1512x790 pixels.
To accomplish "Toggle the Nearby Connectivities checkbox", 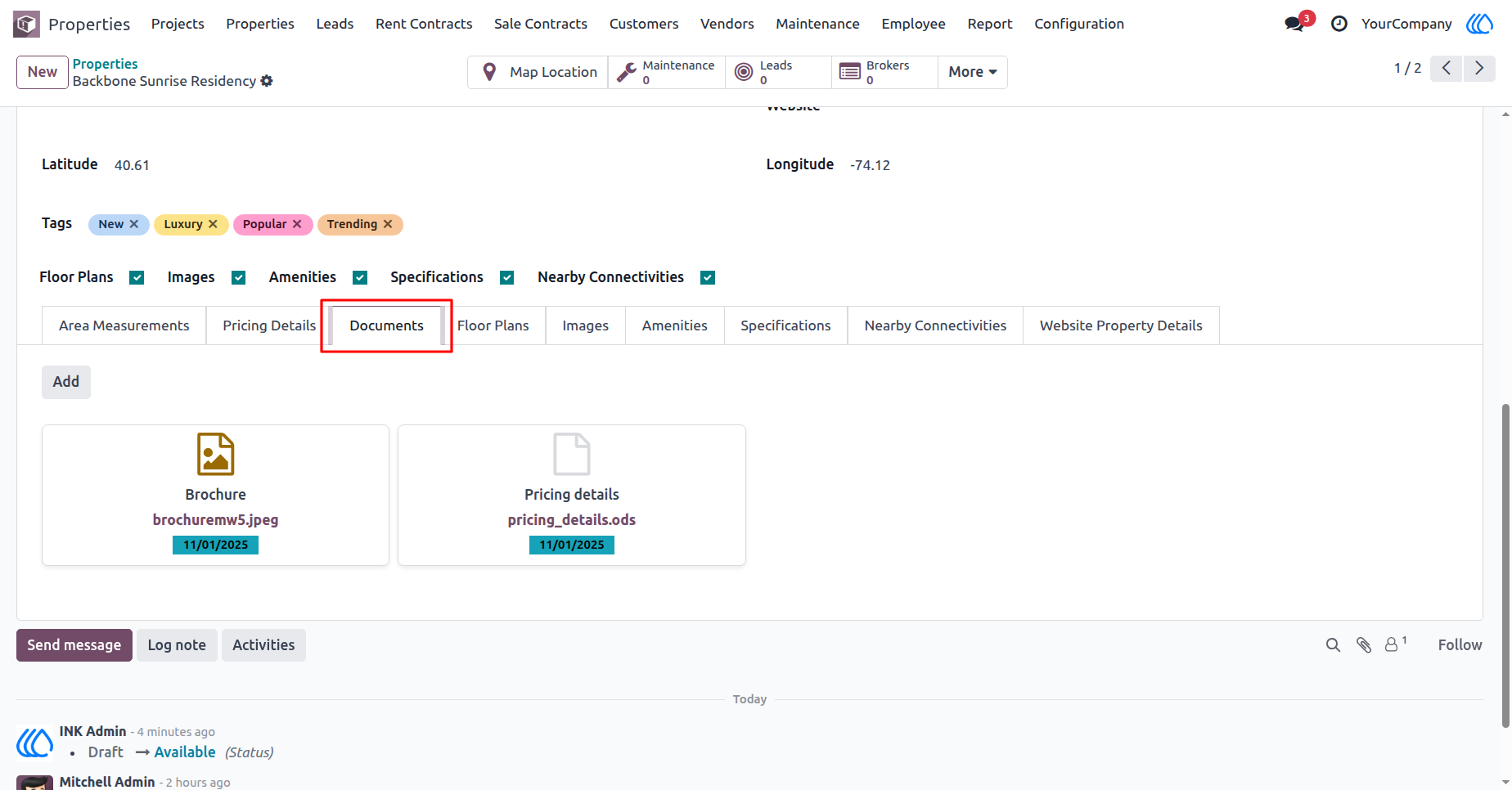I will click(x=708, y=278).
